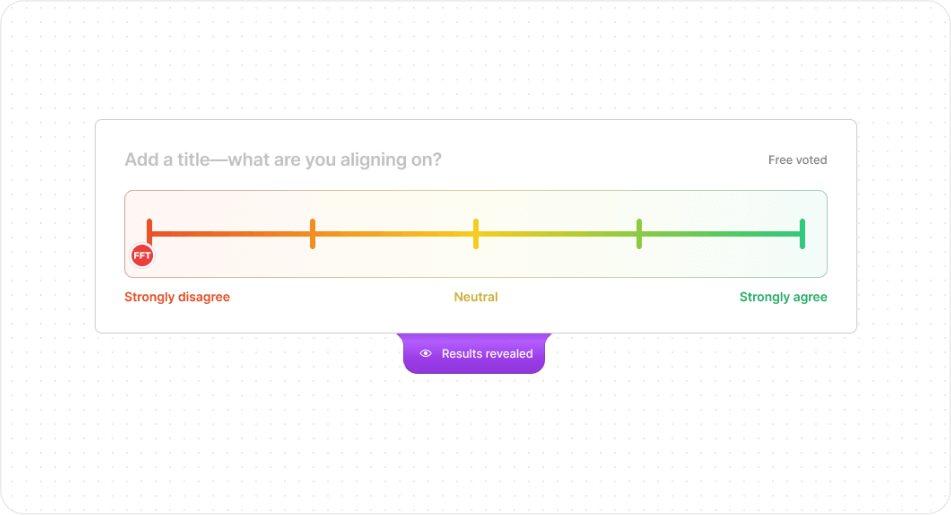This screenshot has height=515, width=951.
Task: Click the eye icon on Results revealed
Action: (x=426, y=354)
